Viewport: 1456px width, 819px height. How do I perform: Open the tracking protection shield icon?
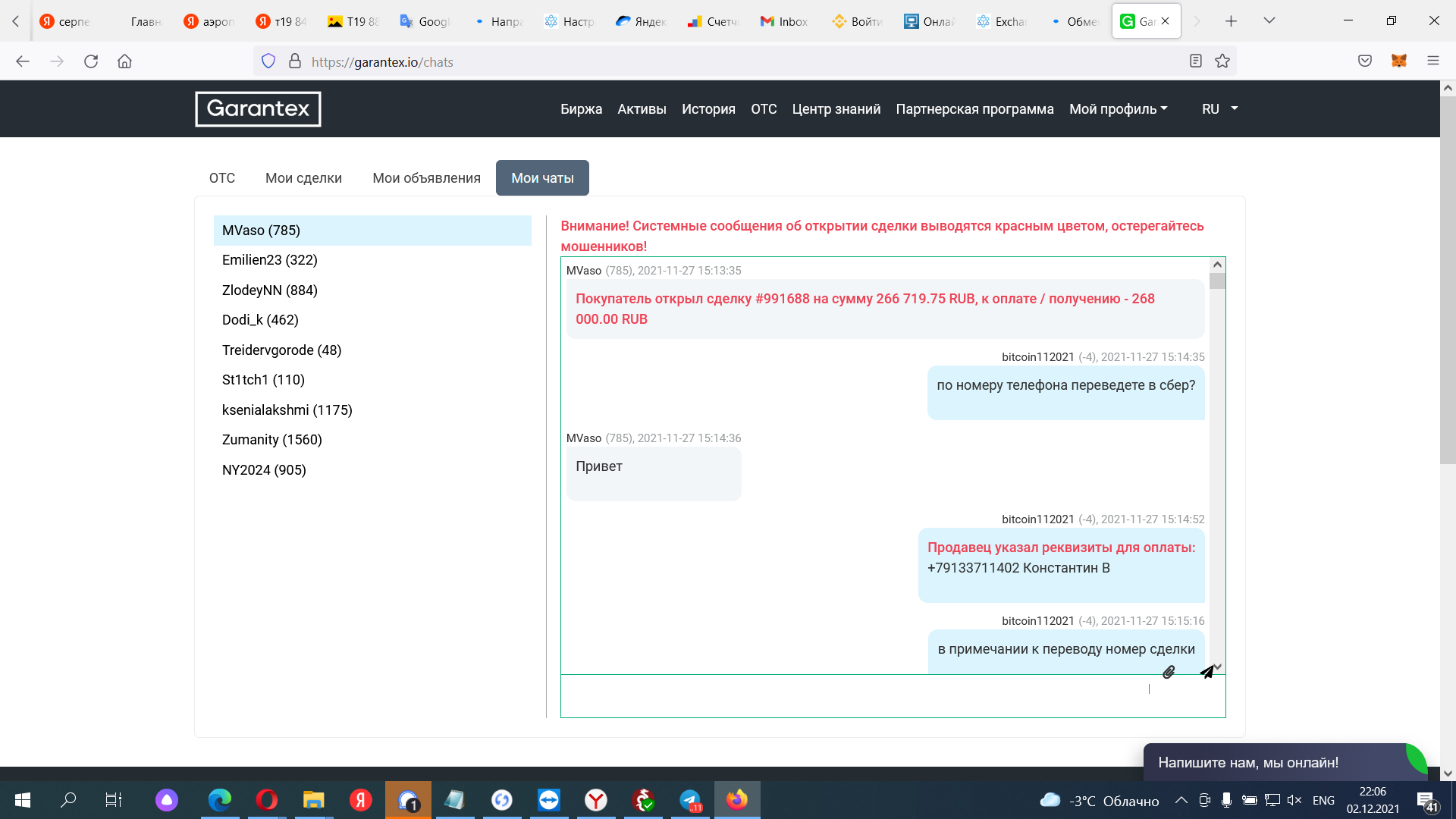point(268,61)
